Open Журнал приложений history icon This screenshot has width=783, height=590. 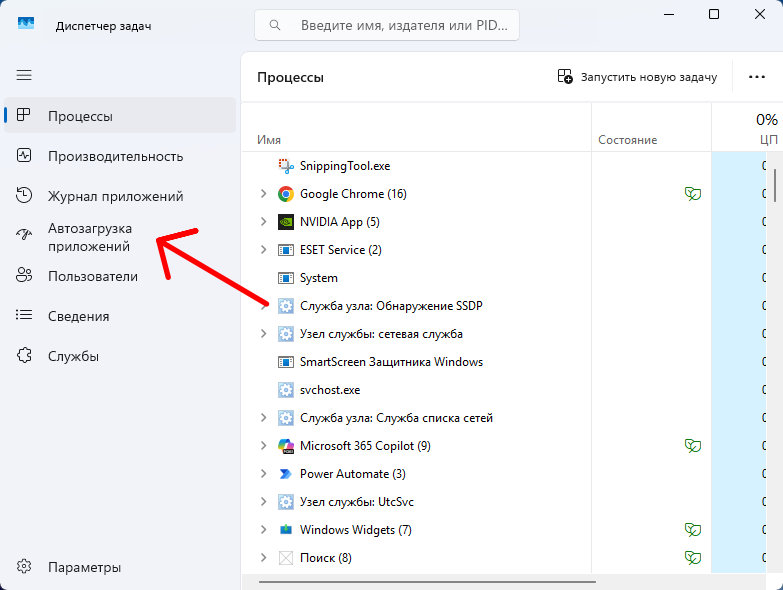coord(23,195)
